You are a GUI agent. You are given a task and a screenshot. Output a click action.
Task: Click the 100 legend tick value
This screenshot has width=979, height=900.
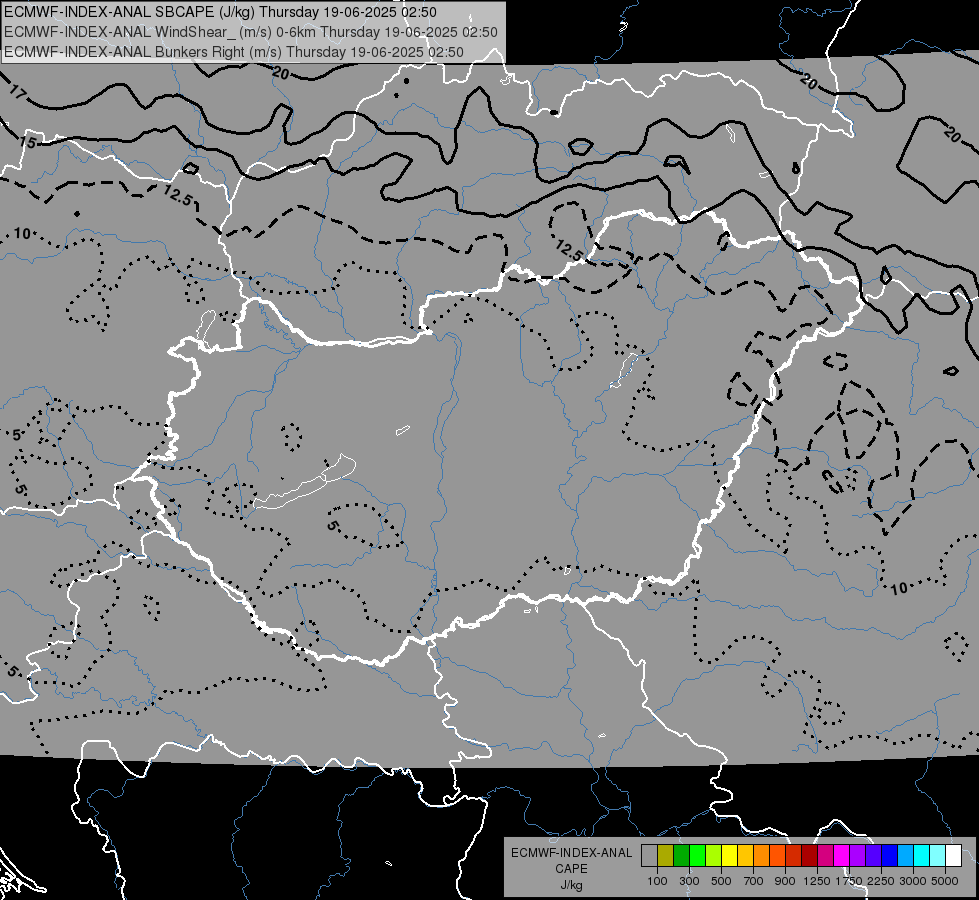pos(657,881)
